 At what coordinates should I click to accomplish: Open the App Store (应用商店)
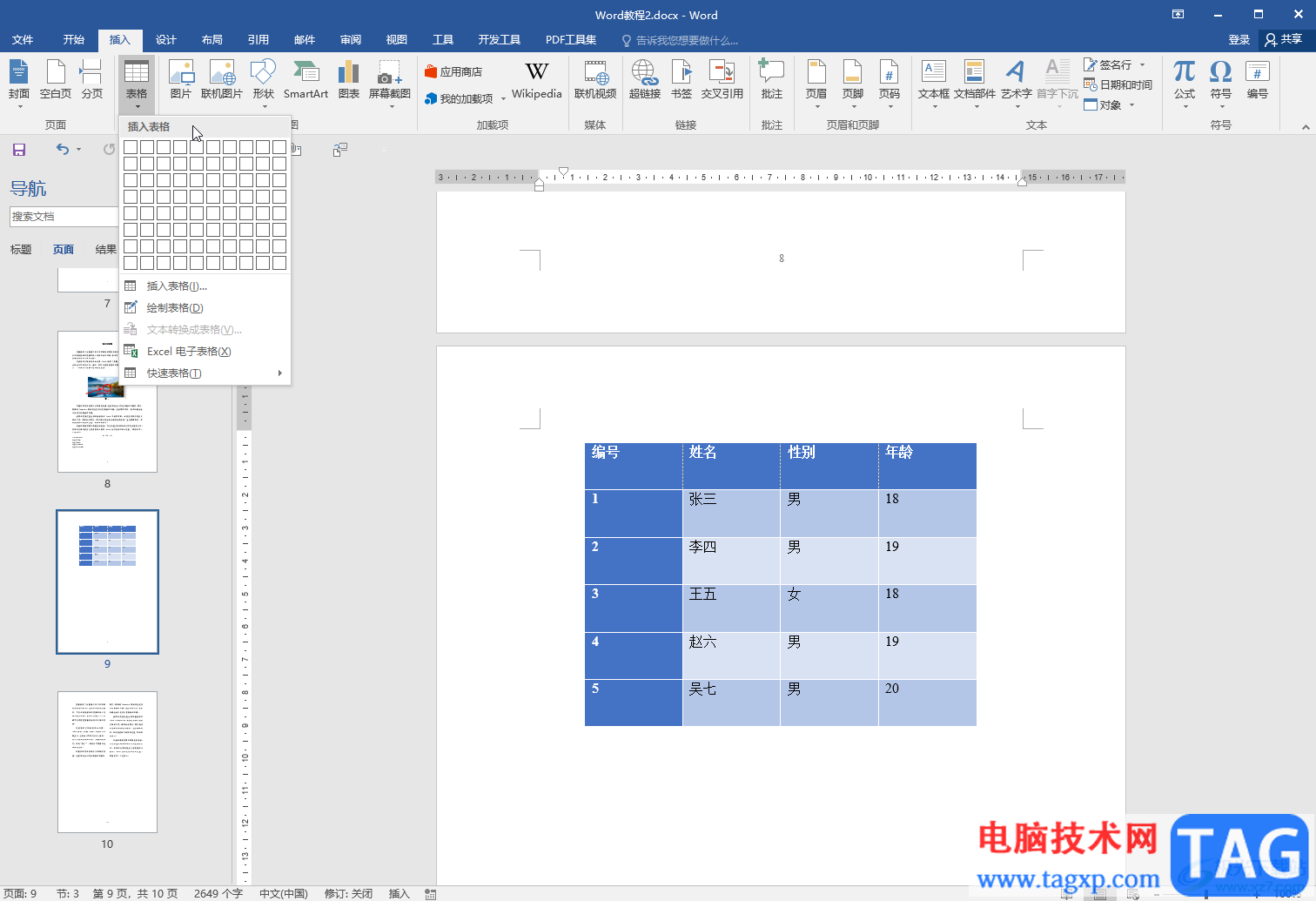[x=453, y=71]
